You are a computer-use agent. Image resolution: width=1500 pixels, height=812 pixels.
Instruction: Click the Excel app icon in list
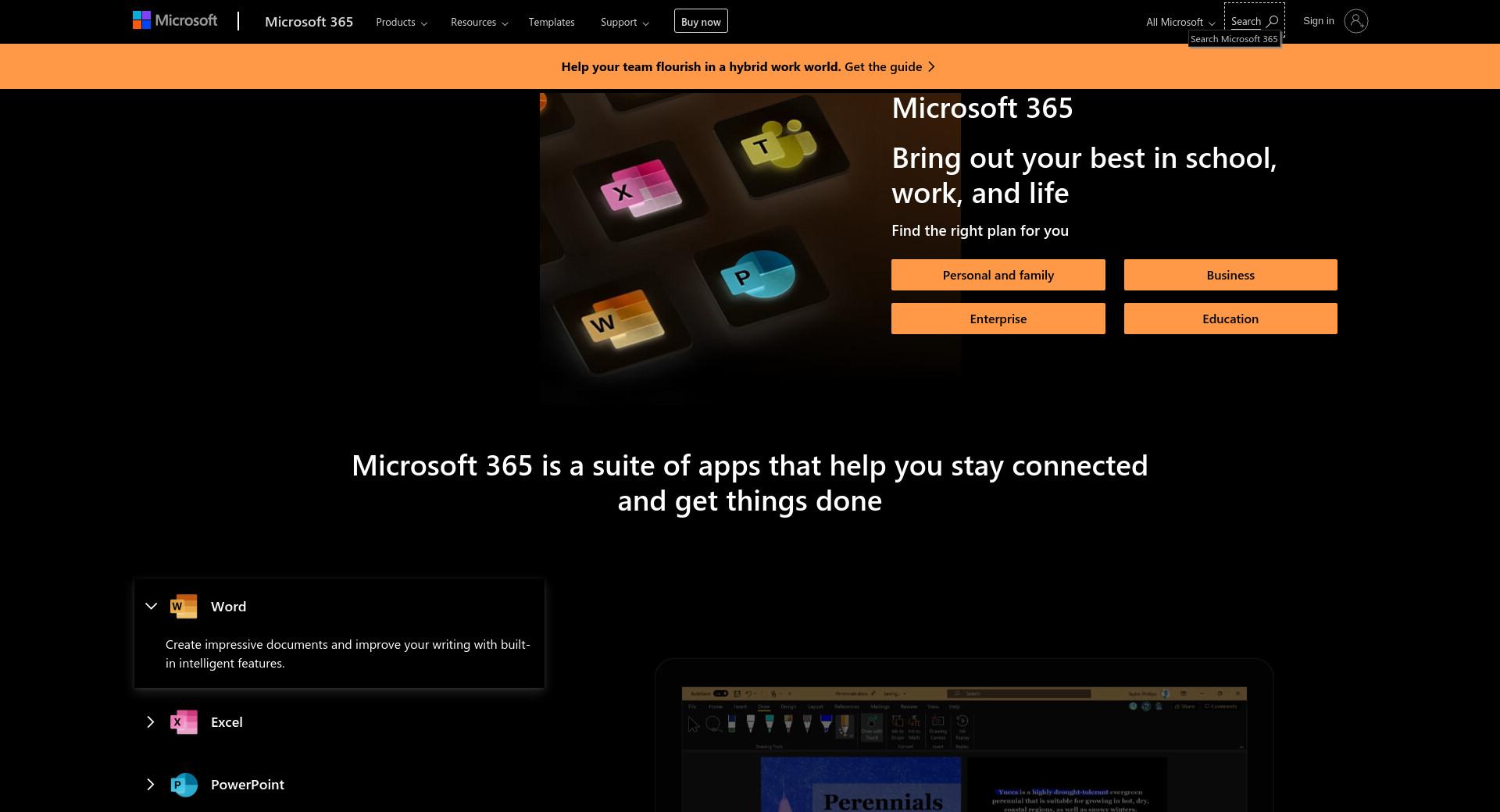(x=184, y=722)
